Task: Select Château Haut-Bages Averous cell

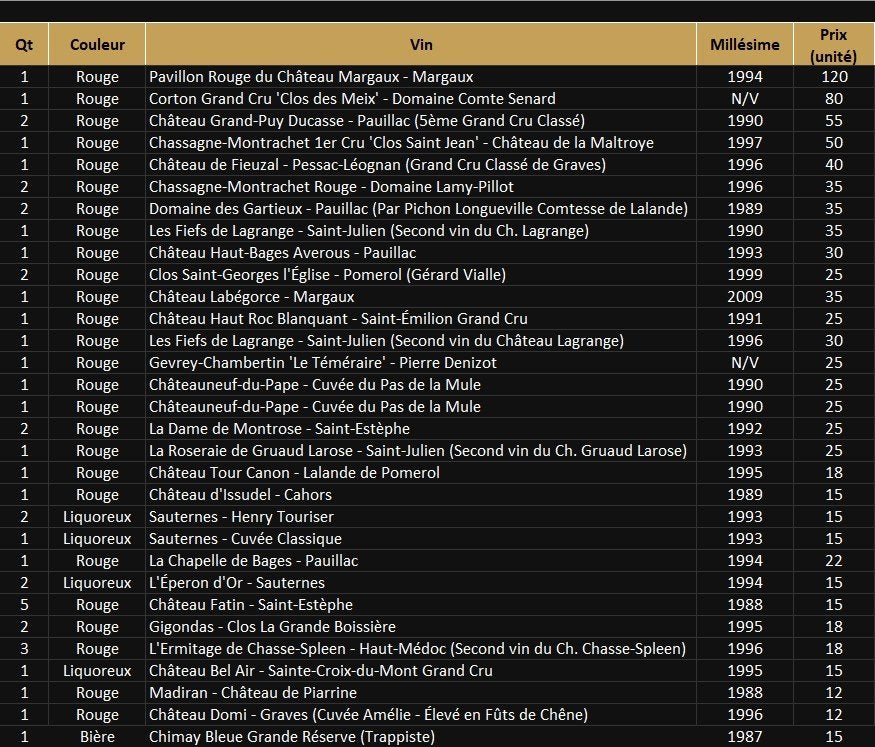Action: 421,253
